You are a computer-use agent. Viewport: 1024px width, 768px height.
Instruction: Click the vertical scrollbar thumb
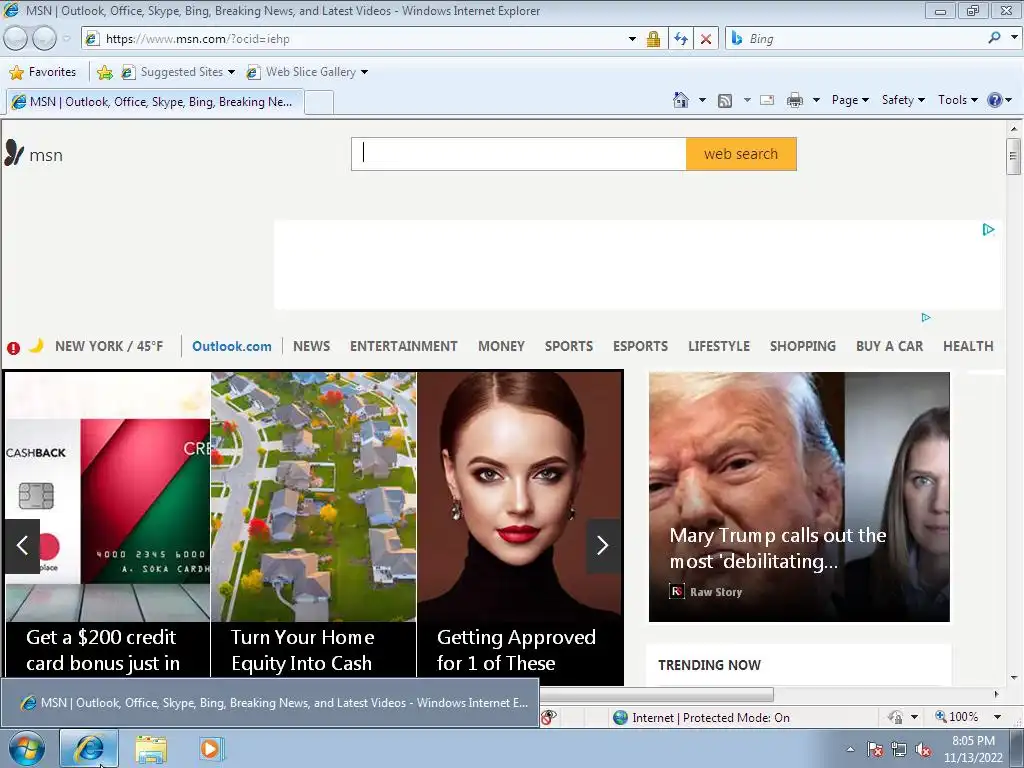tap(1013, 156)
